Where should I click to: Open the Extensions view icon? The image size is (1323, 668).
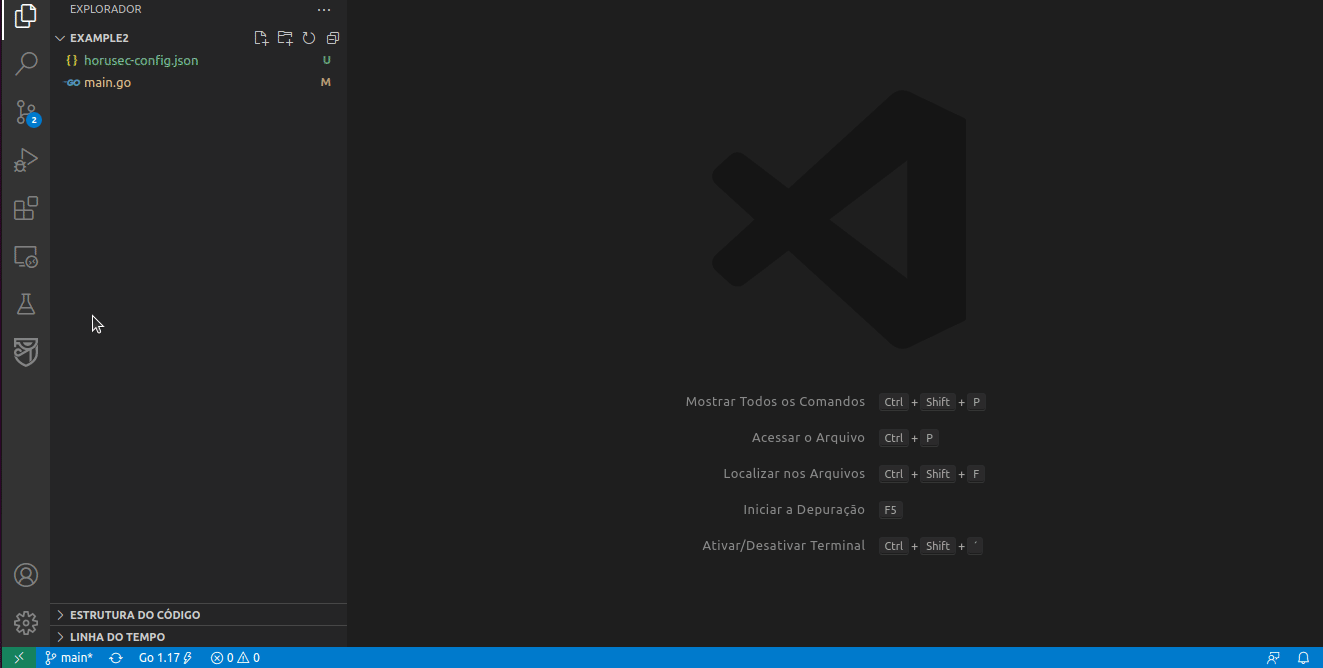coord(26,208)
